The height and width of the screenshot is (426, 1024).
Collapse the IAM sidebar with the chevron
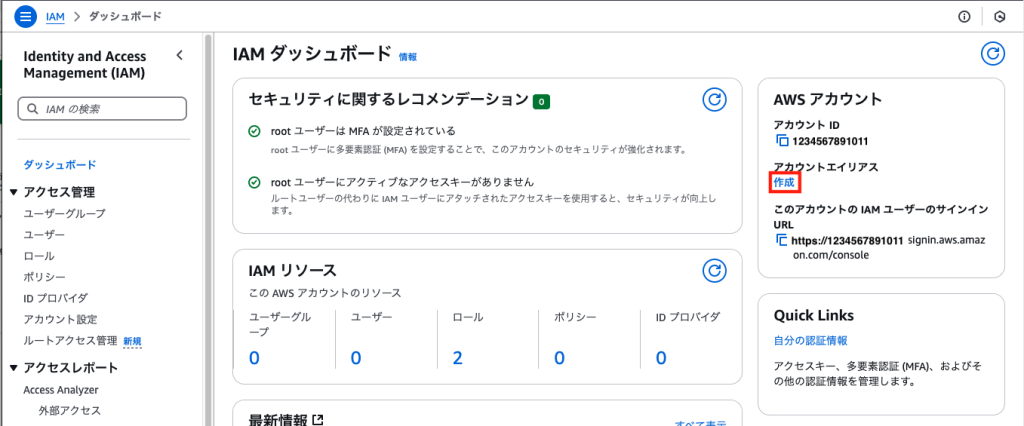coord(180,56)
